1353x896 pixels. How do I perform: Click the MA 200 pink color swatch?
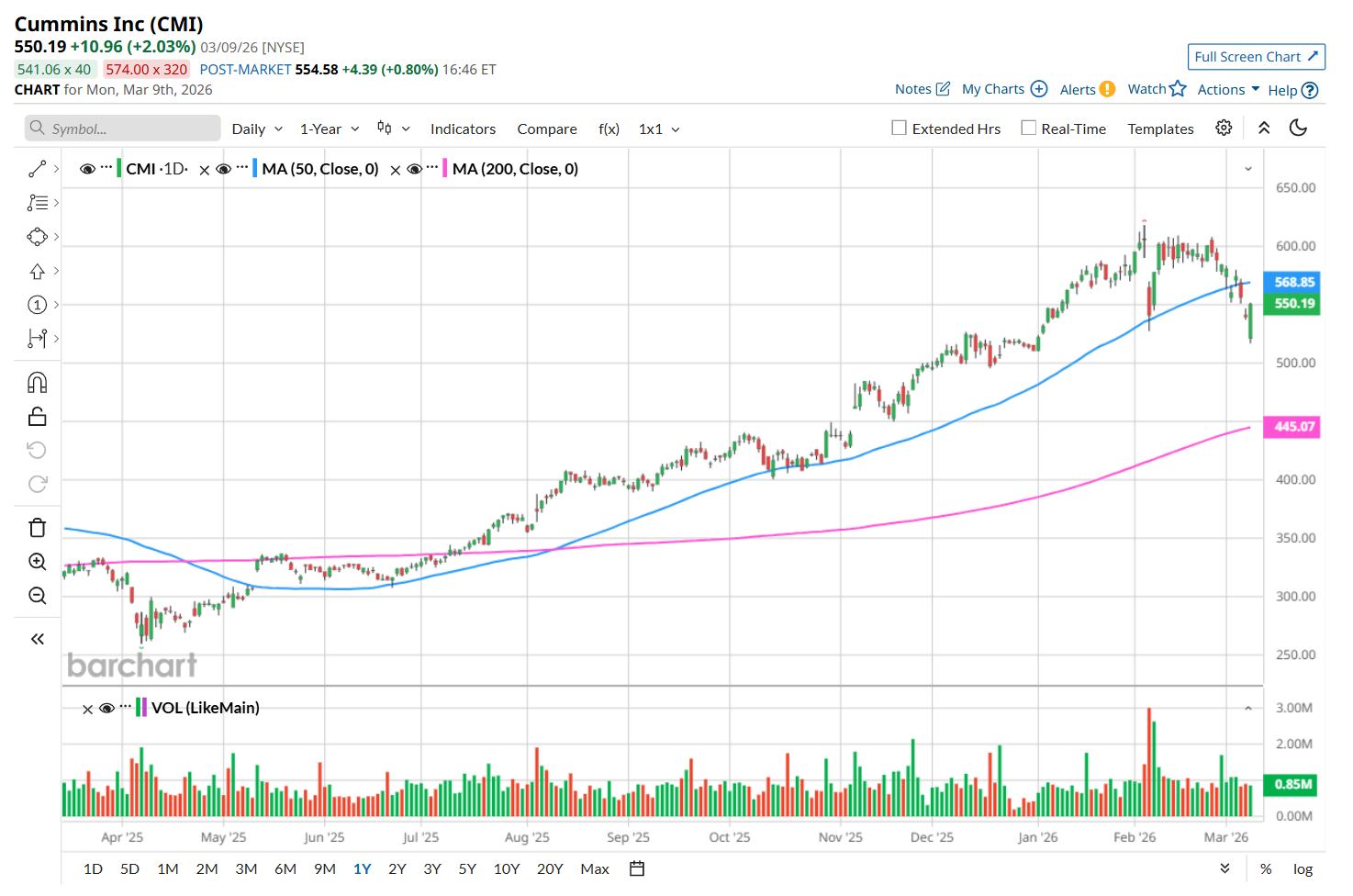pyautogui.click(x=445, y=169)
